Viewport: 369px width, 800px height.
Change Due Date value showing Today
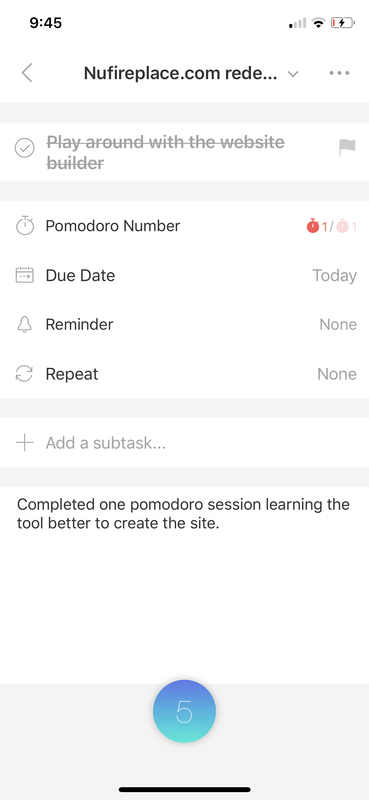pos(334,276)
